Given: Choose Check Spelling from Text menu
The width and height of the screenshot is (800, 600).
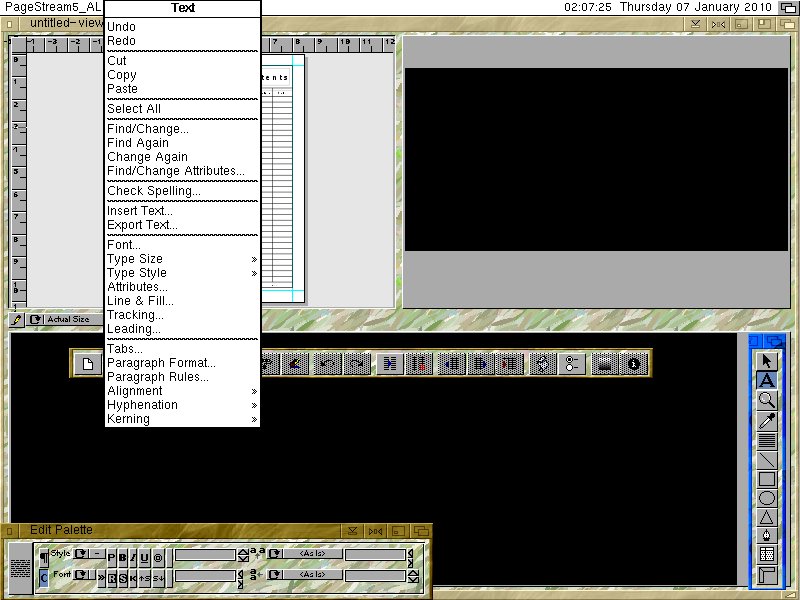Looking at the screenshot, I should (x=153, y=191).
